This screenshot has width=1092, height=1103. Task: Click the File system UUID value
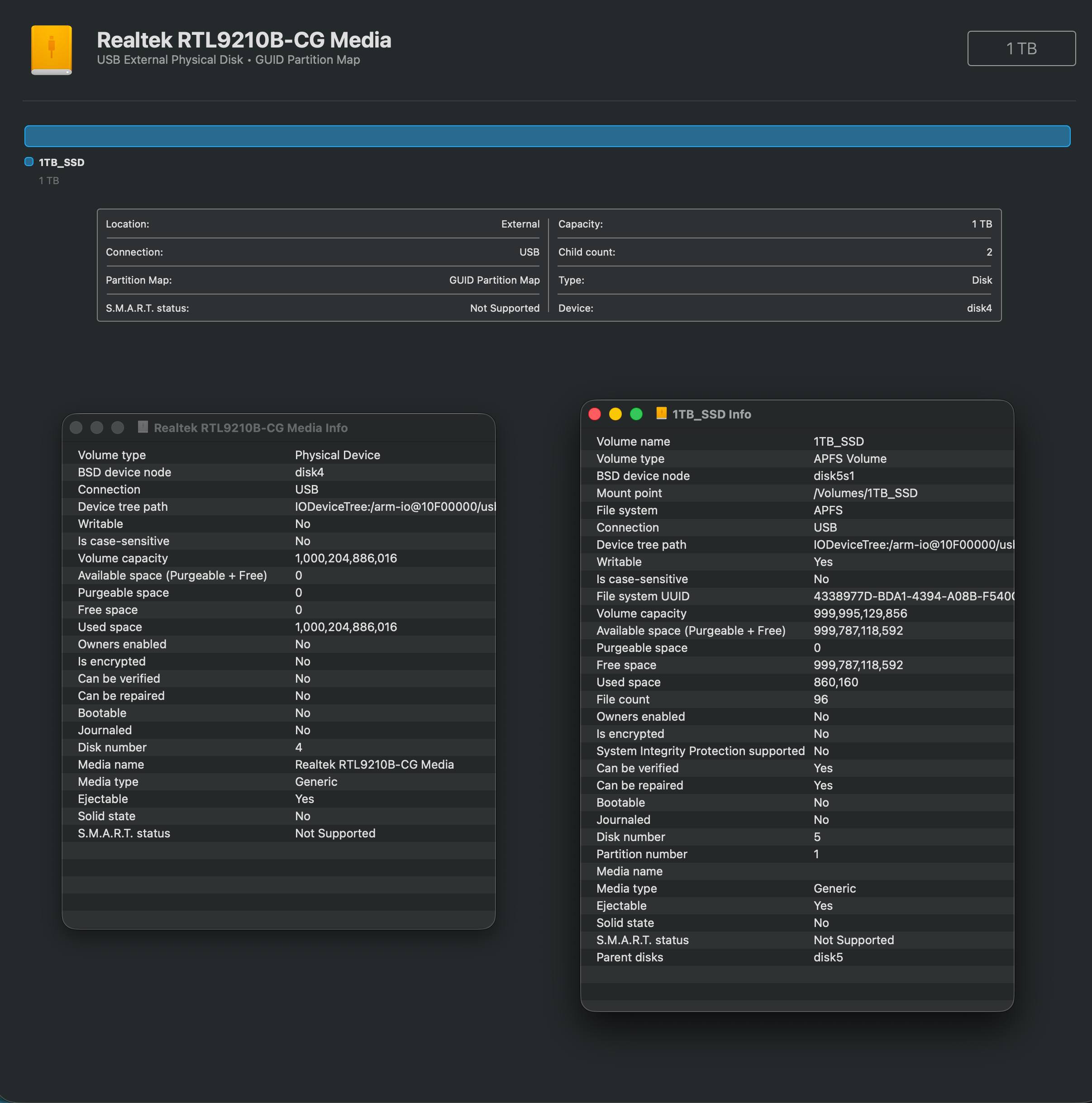[913, 596]
